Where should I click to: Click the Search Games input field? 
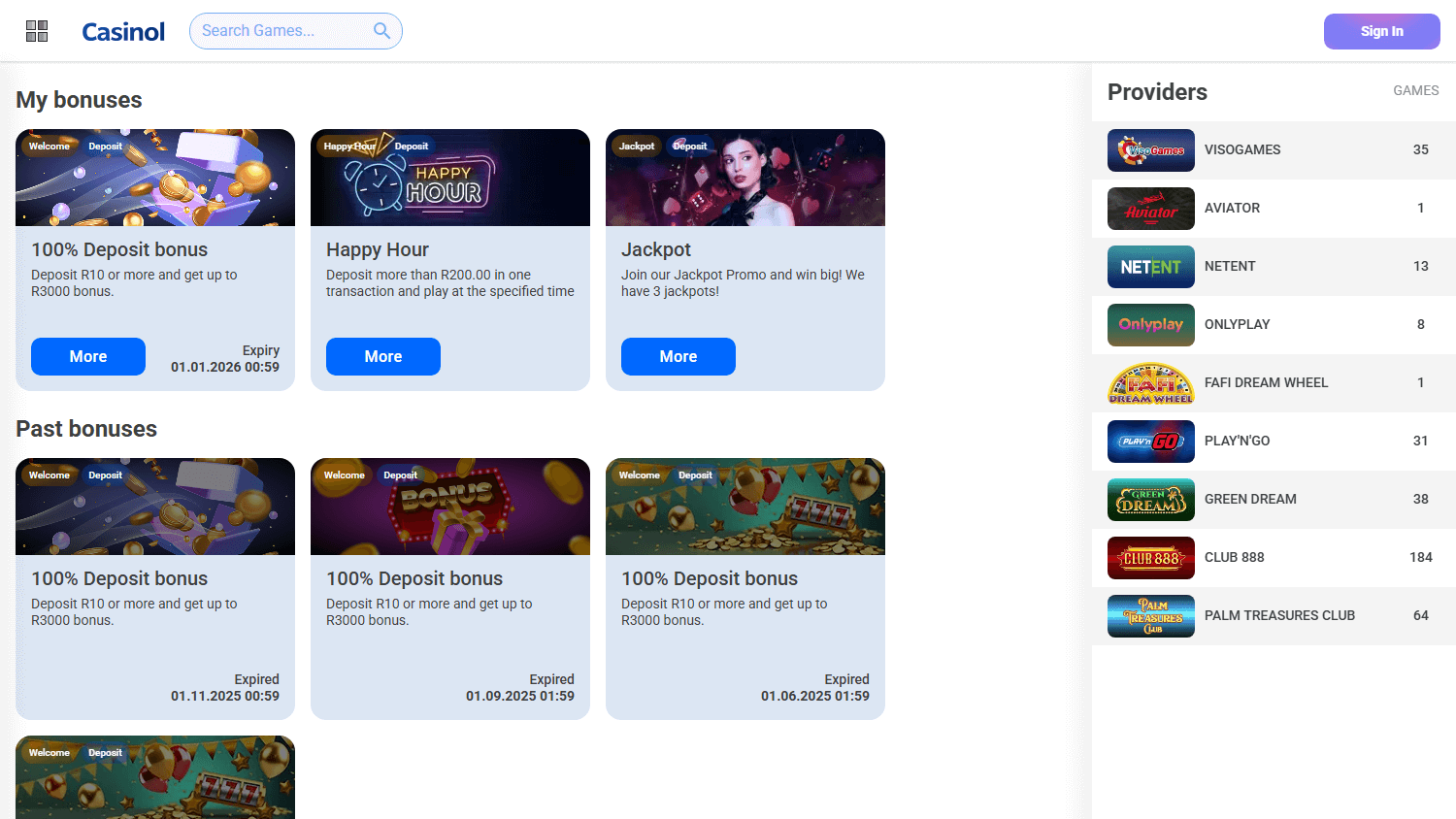click(x=281, y=30)
